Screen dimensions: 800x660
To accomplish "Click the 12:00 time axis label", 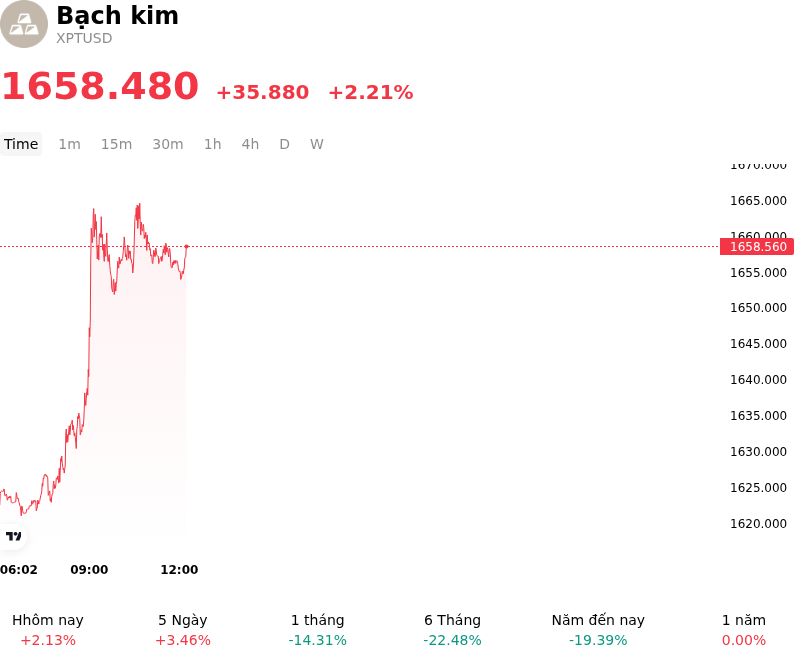I will tap(179, 569).
